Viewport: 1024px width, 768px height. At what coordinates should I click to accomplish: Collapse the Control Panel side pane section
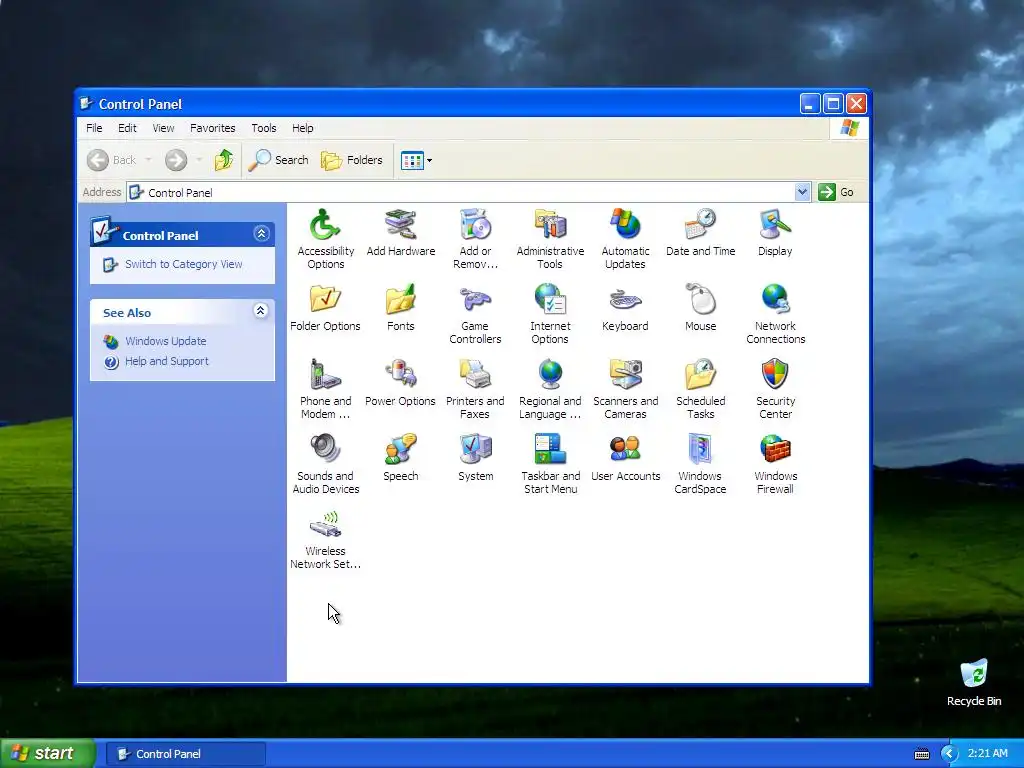pos(261,234)
